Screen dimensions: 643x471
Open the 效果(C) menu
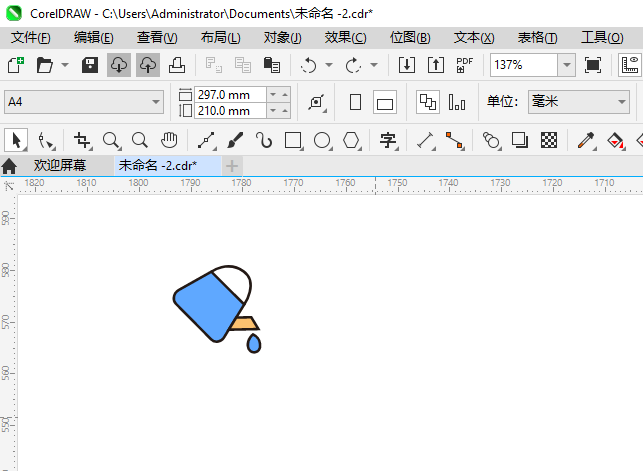[345, 38]
